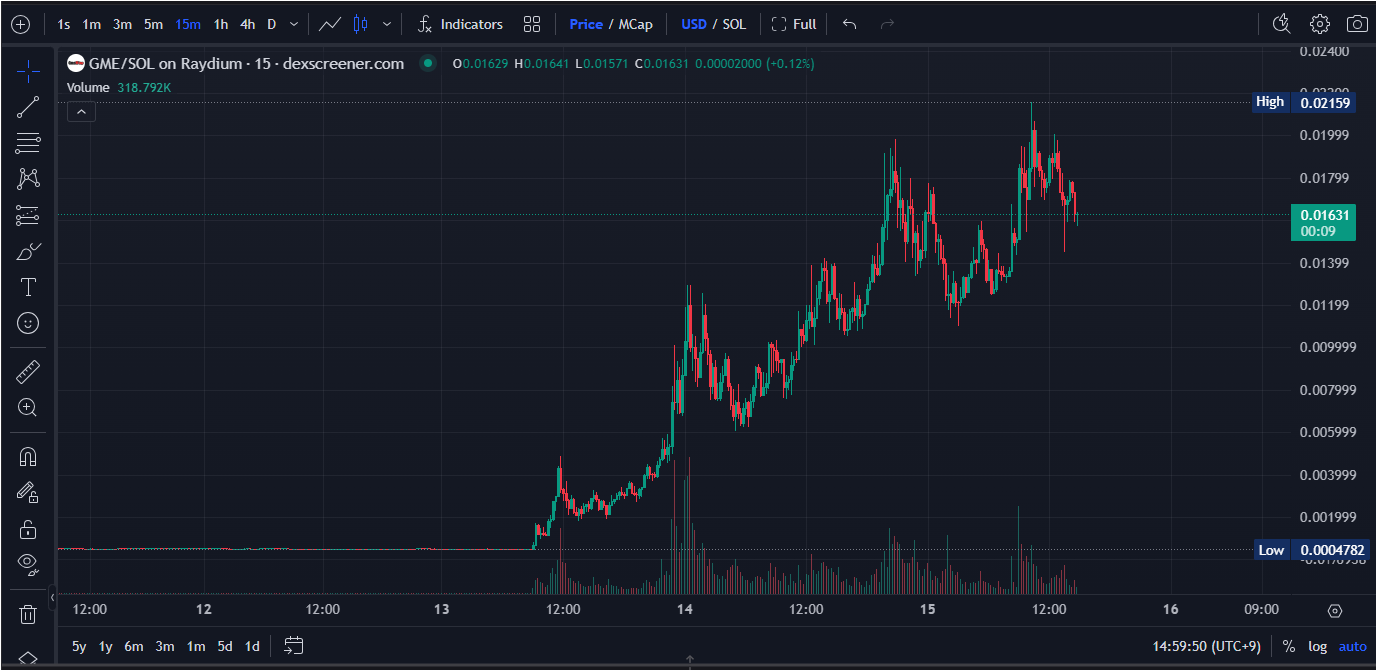This screenshot has height=671, width=1377.
Task: Click the zoom in tool
Action: (28, 407)
